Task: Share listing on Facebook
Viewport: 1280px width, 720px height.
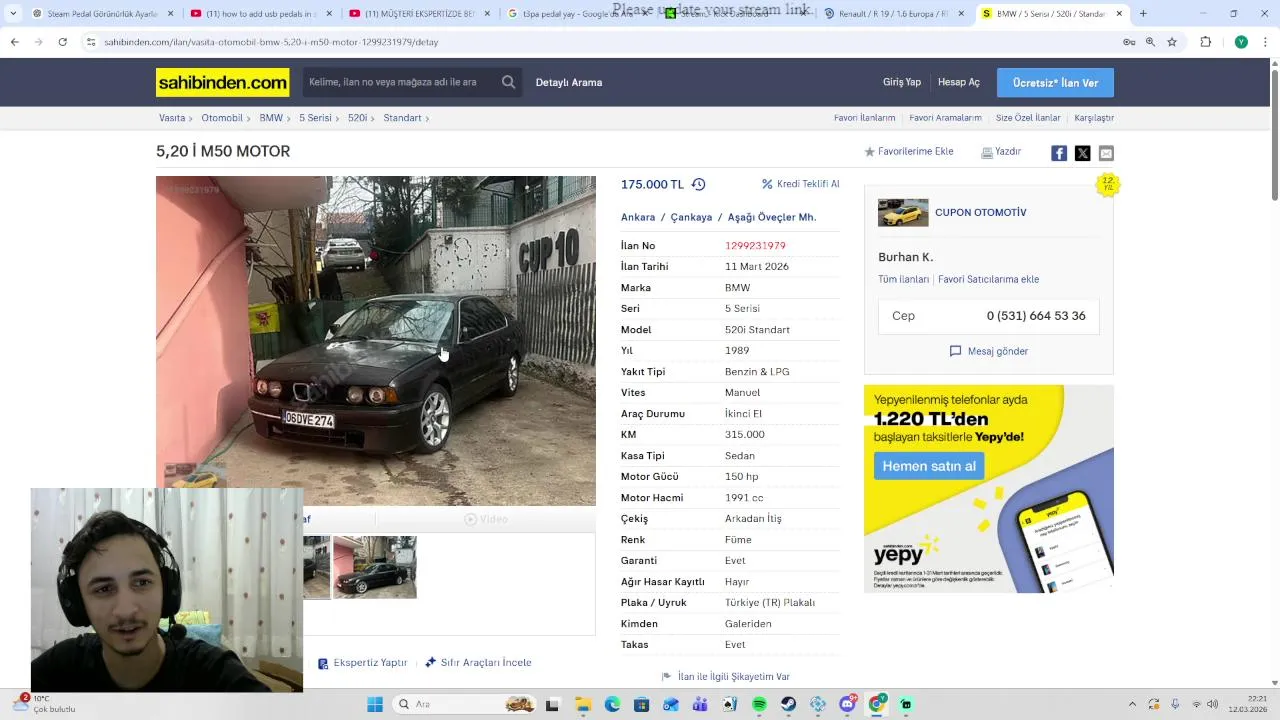Action: pyautogui.click(x=1059, y=153)
